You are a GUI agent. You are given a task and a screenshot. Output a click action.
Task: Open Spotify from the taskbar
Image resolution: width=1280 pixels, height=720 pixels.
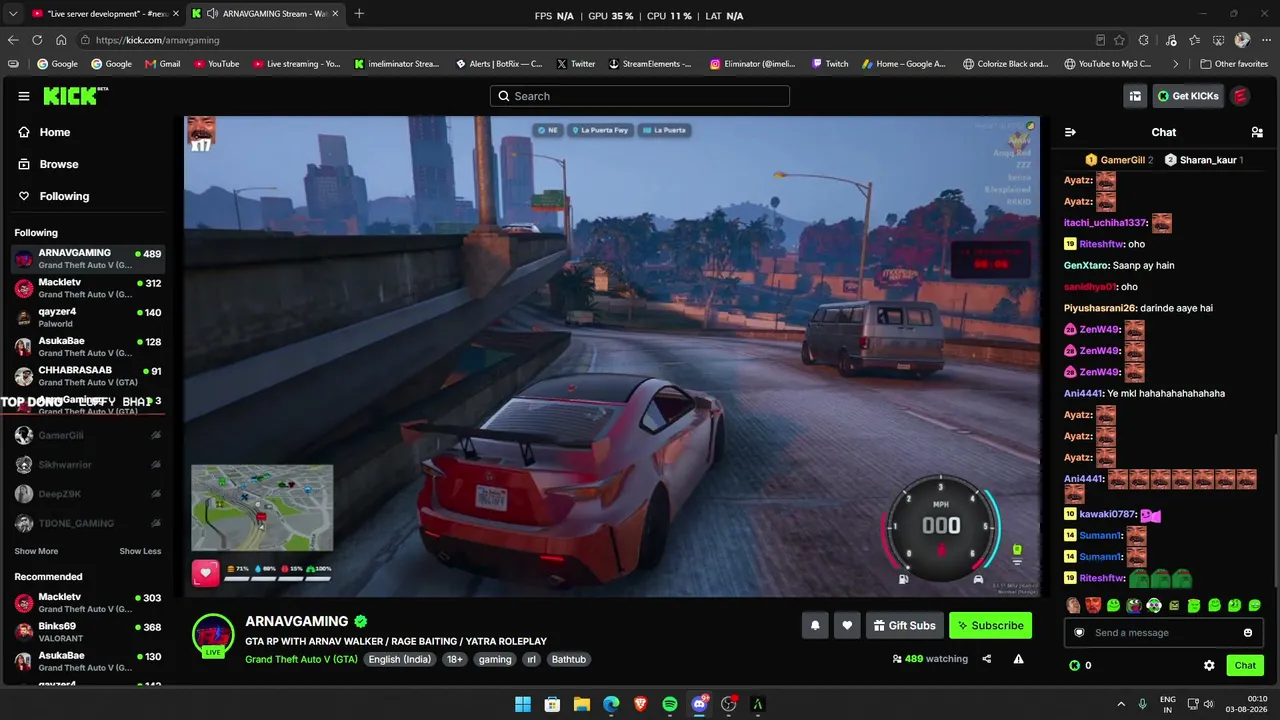pos(670,704)
